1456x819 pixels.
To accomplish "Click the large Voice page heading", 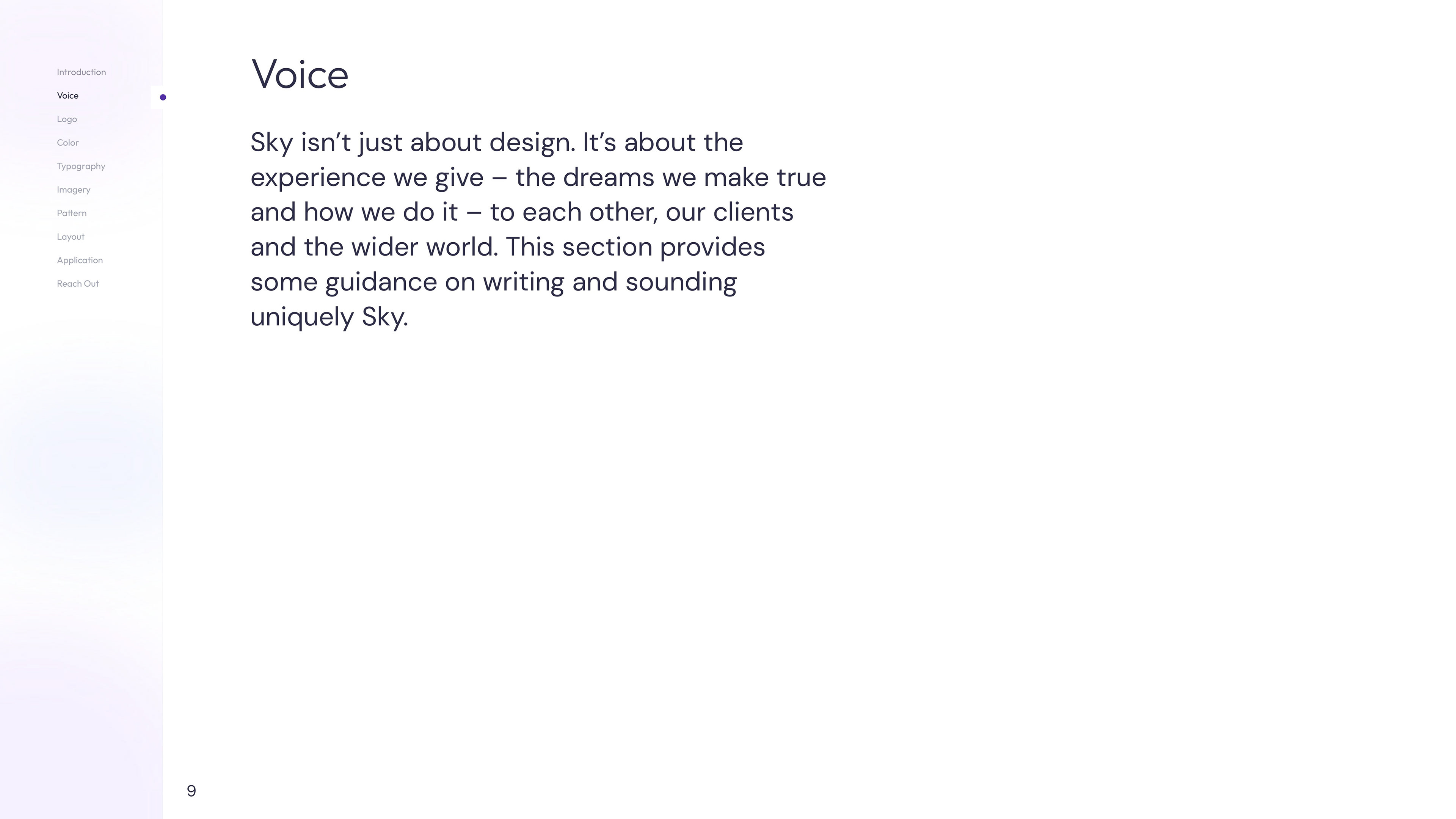I will (300, 75).
